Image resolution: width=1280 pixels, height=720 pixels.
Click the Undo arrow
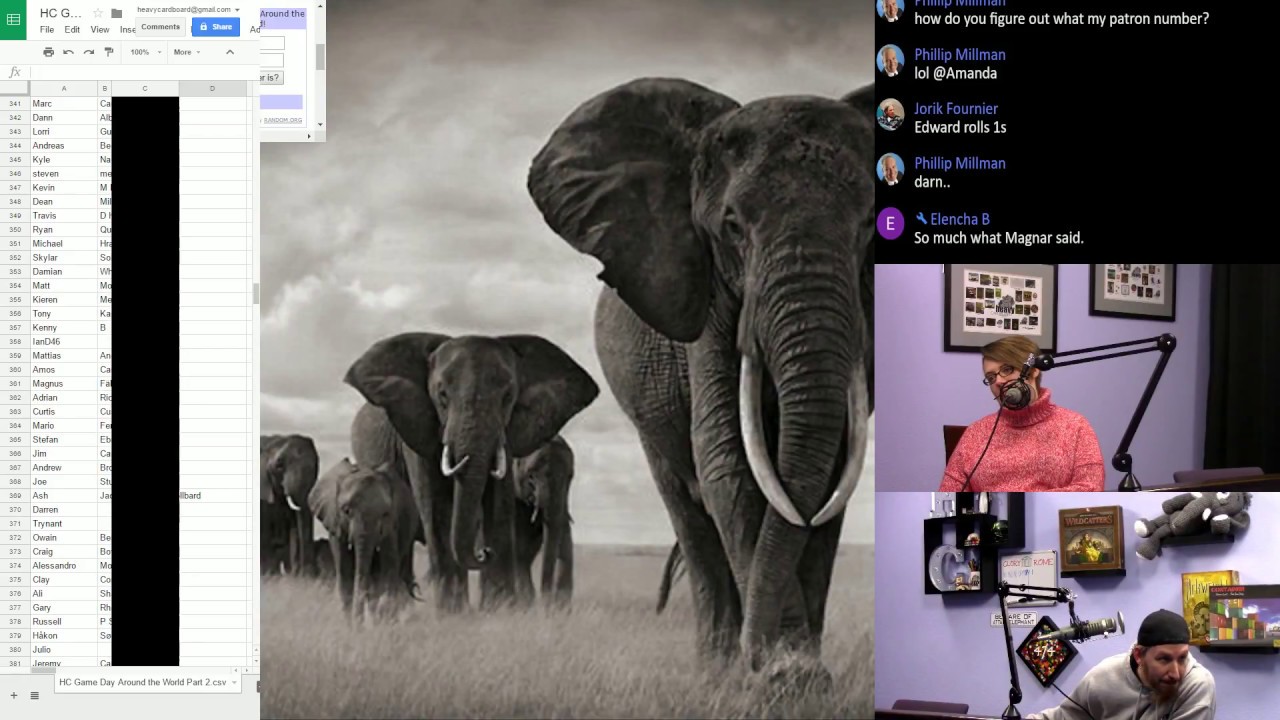coord(68,52)
